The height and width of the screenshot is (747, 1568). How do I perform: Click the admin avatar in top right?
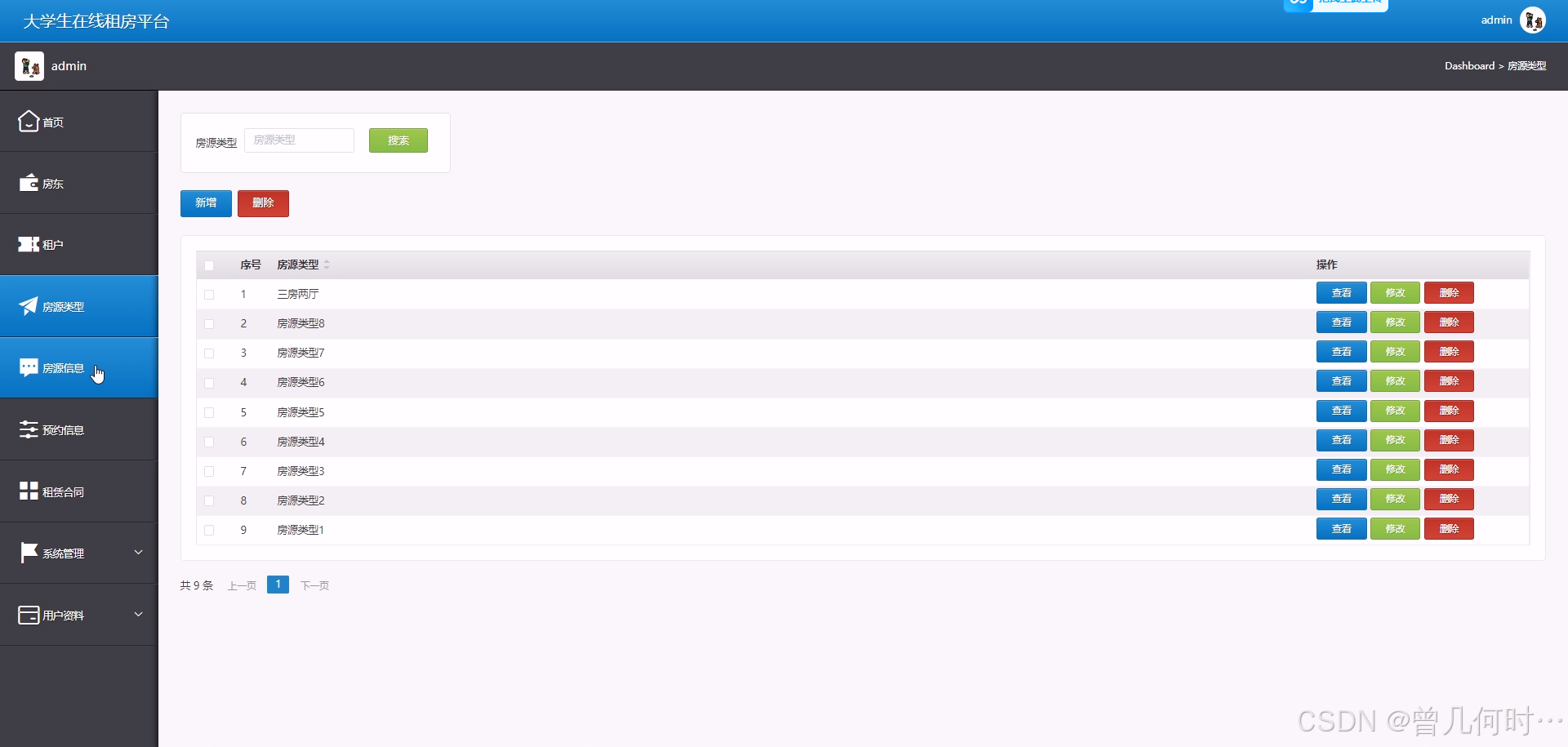(x=1533, y=20)
